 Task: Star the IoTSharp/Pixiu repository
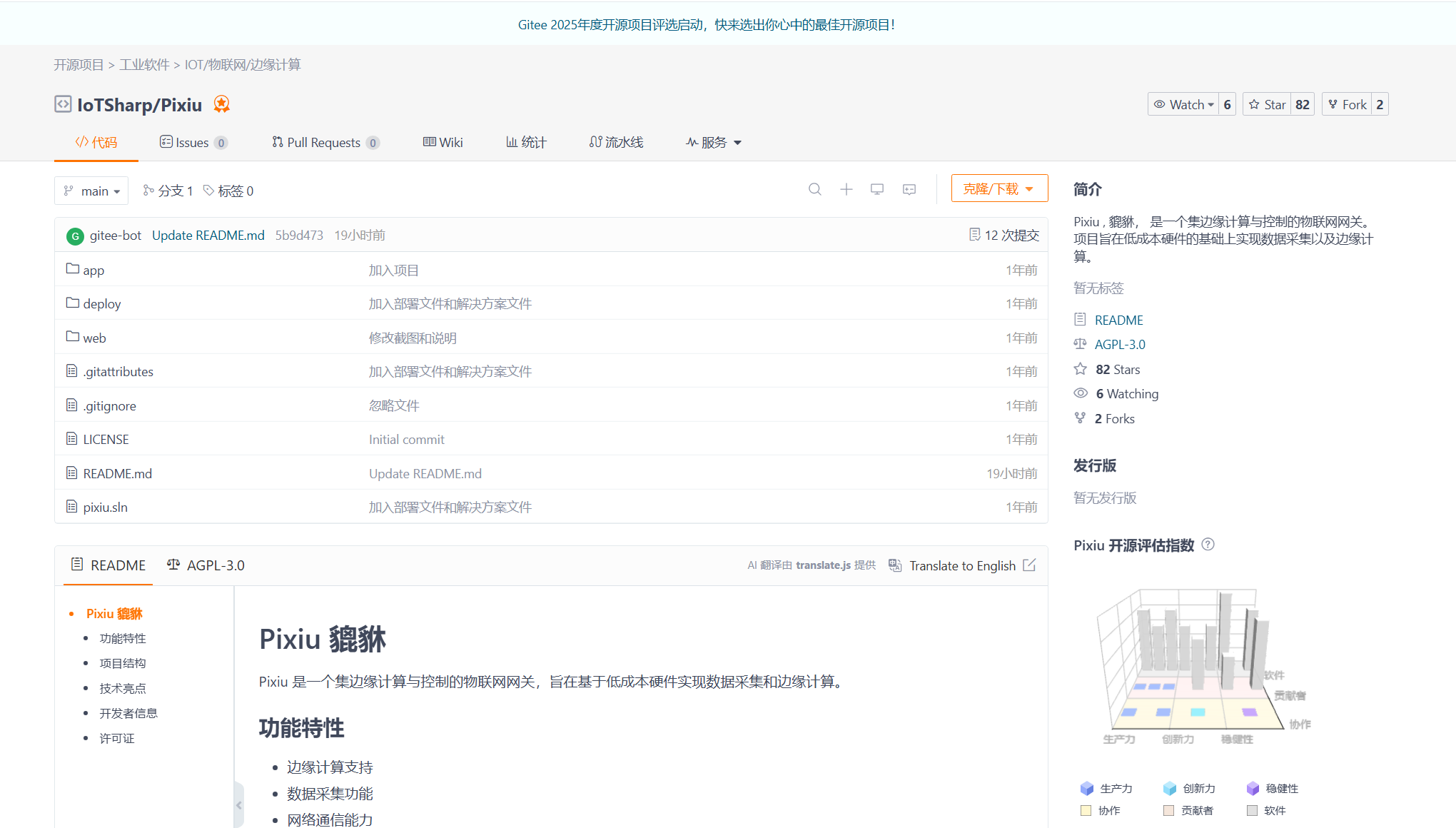click(1267, 103)
